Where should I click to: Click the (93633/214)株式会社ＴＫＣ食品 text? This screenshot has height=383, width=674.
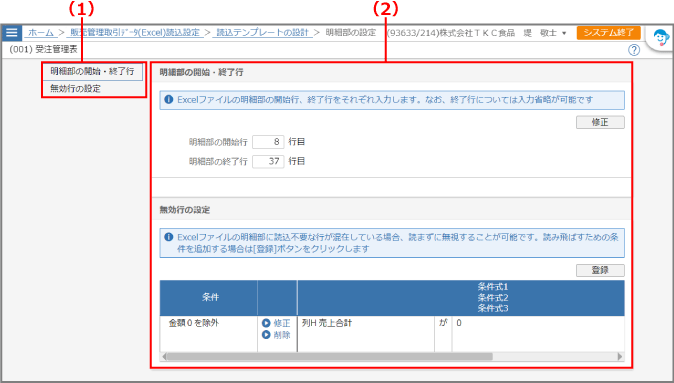pyautogui.click(x=450, y=33)
